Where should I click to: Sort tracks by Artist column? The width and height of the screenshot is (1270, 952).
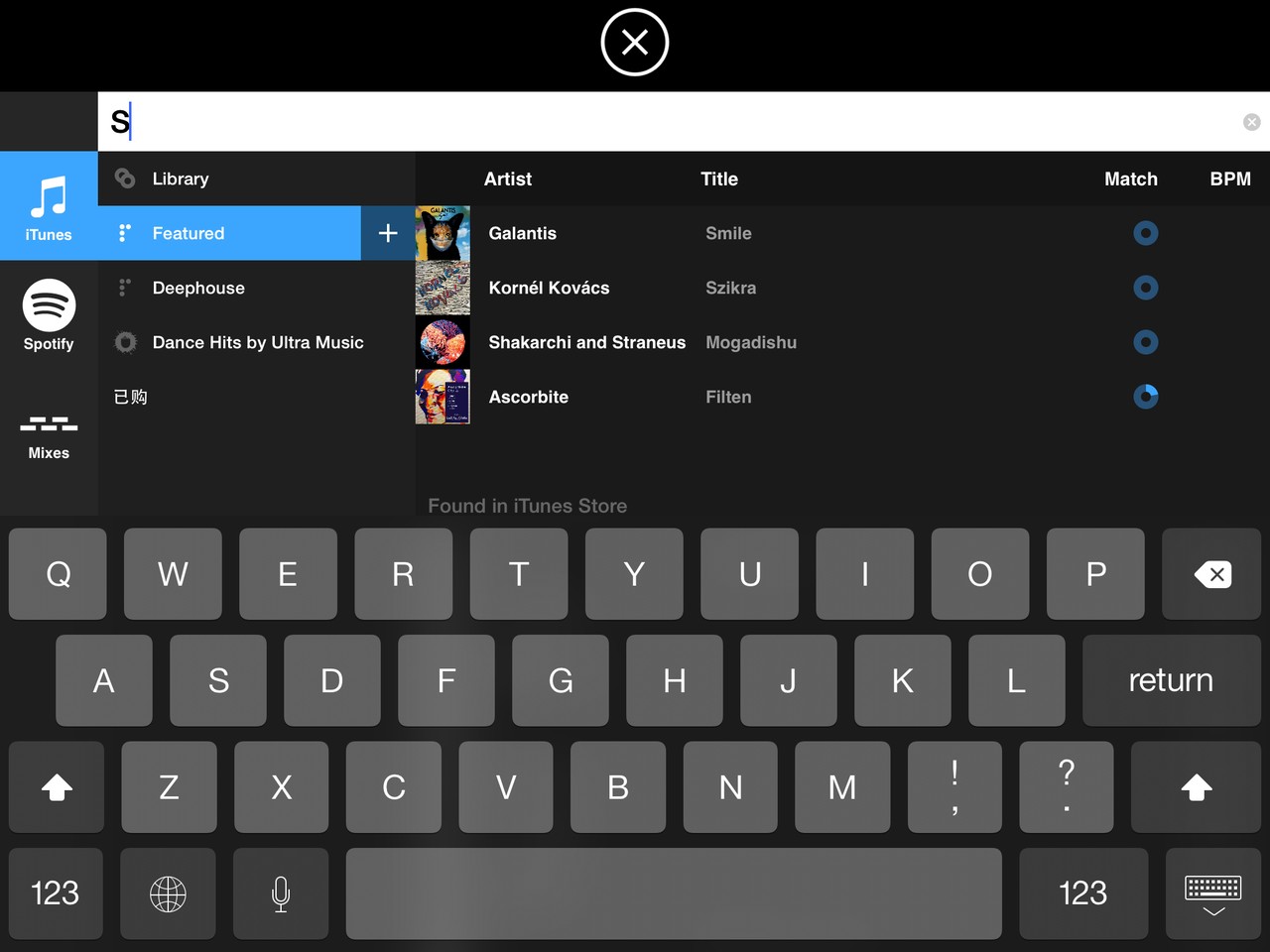507,178
